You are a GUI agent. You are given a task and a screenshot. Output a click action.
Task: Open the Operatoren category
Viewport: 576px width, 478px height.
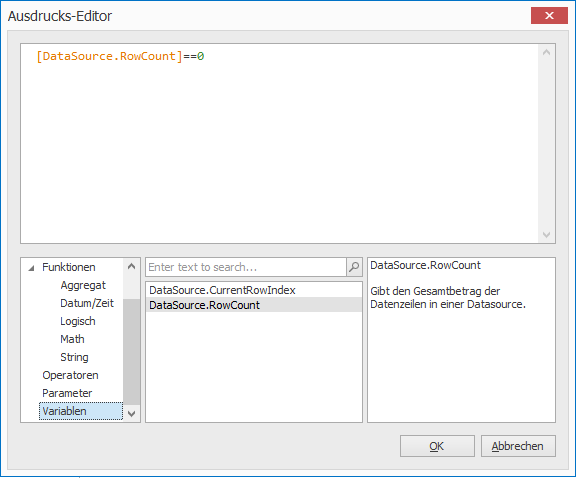pos(70,375)
